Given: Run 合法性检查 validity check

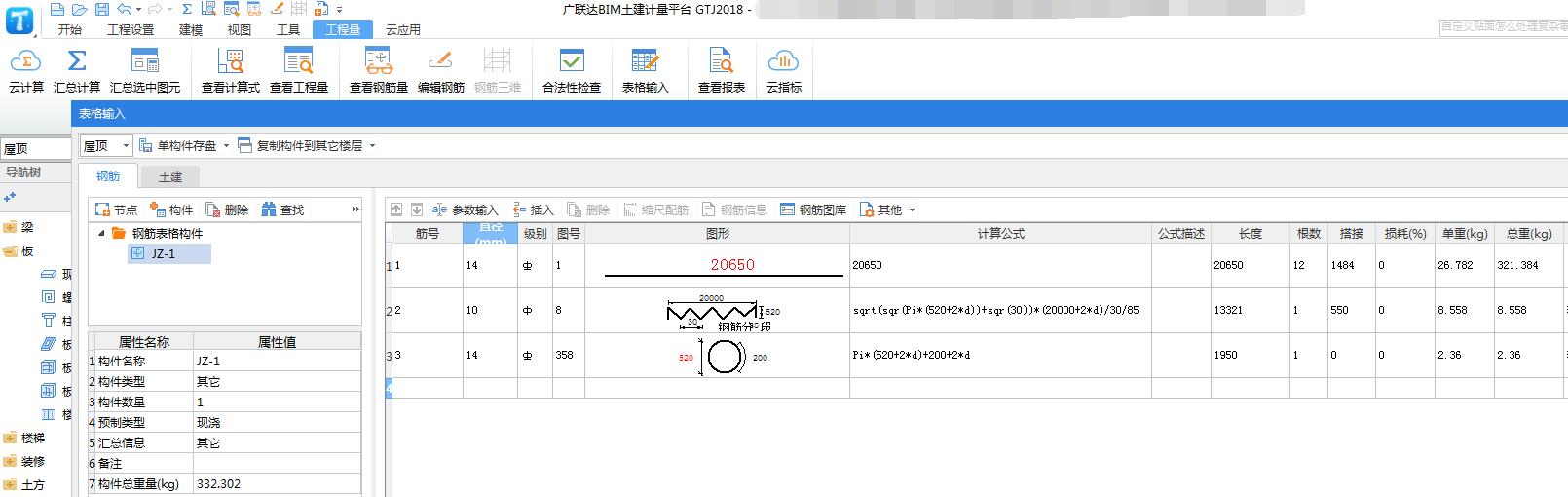Looking at the screenshot, I should [x=572, y=70].
